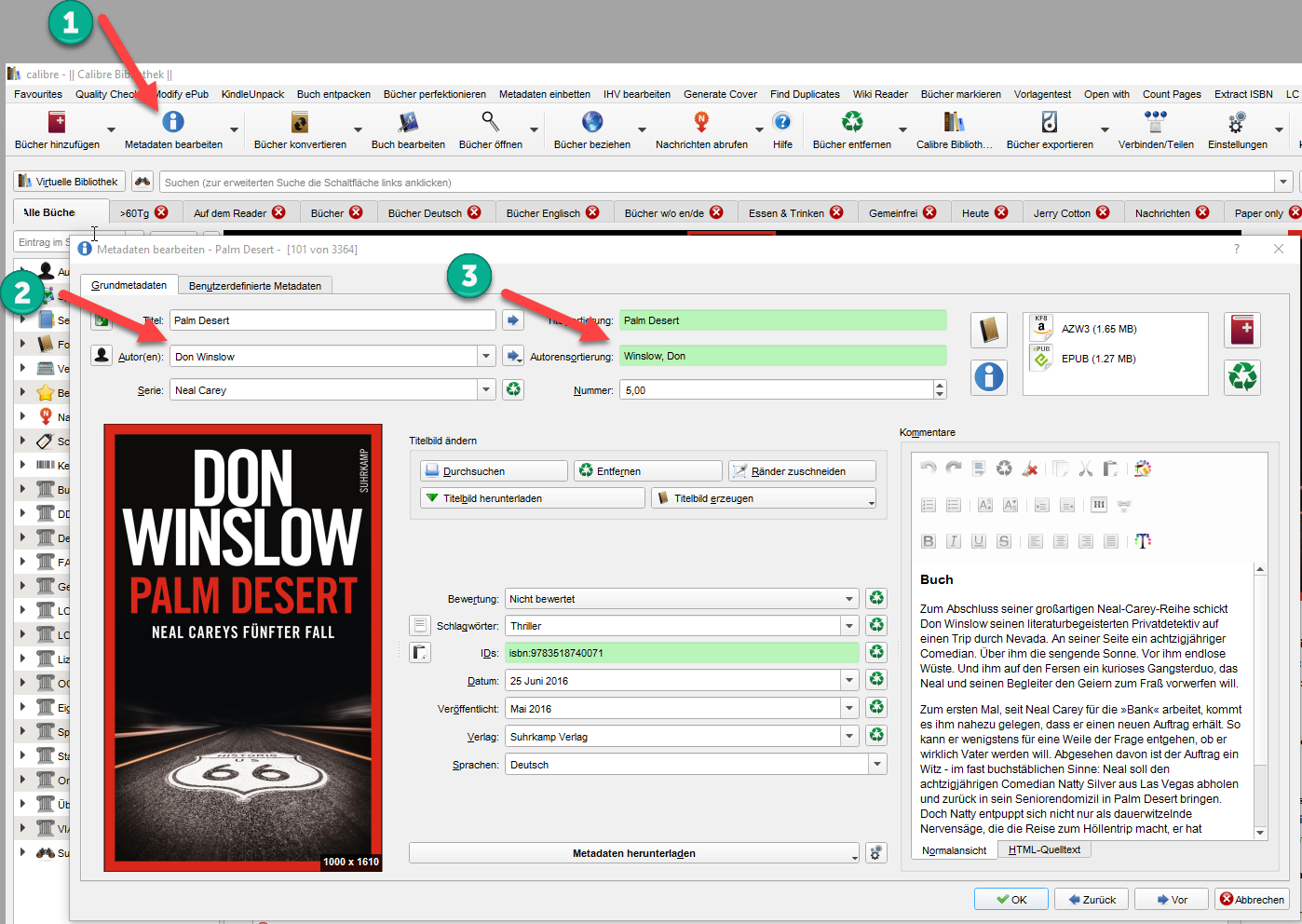Click the blue arrow next to the Autor(en) field
This screenshot has height=924, width=1302.
coord(513,356)
